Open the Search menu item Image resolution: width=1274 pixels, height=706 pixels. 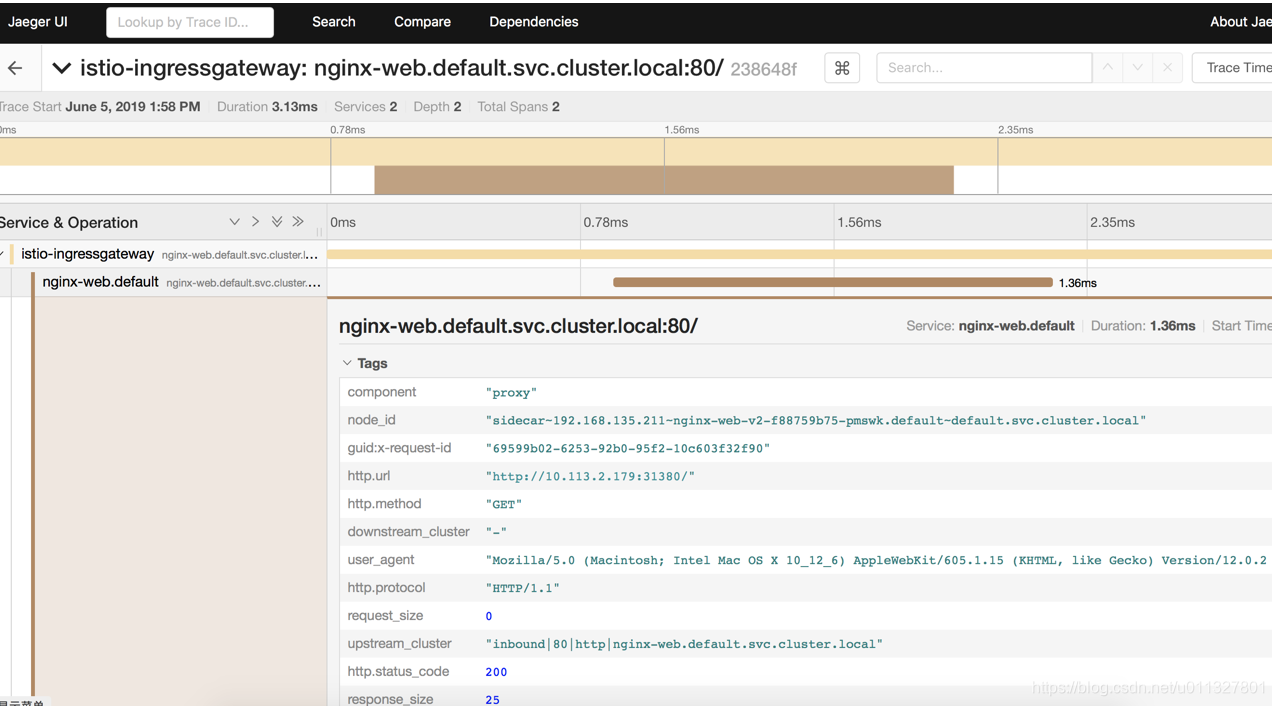[x=334, y=22]
